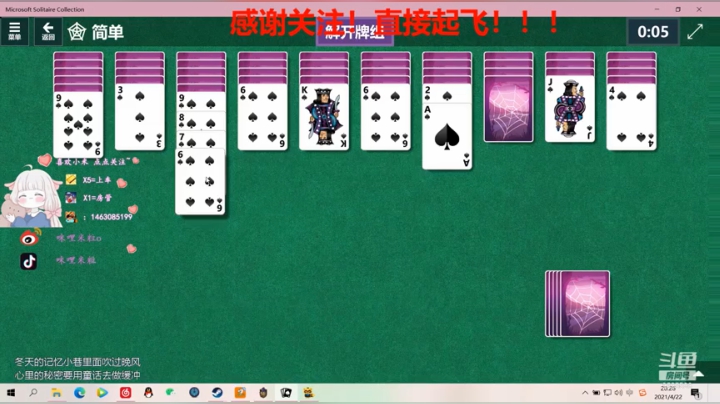Image resolution: width=720 pixels, height=404 pixels.
Task: Minimize the Solitaire Collection window
Action: 657,9
